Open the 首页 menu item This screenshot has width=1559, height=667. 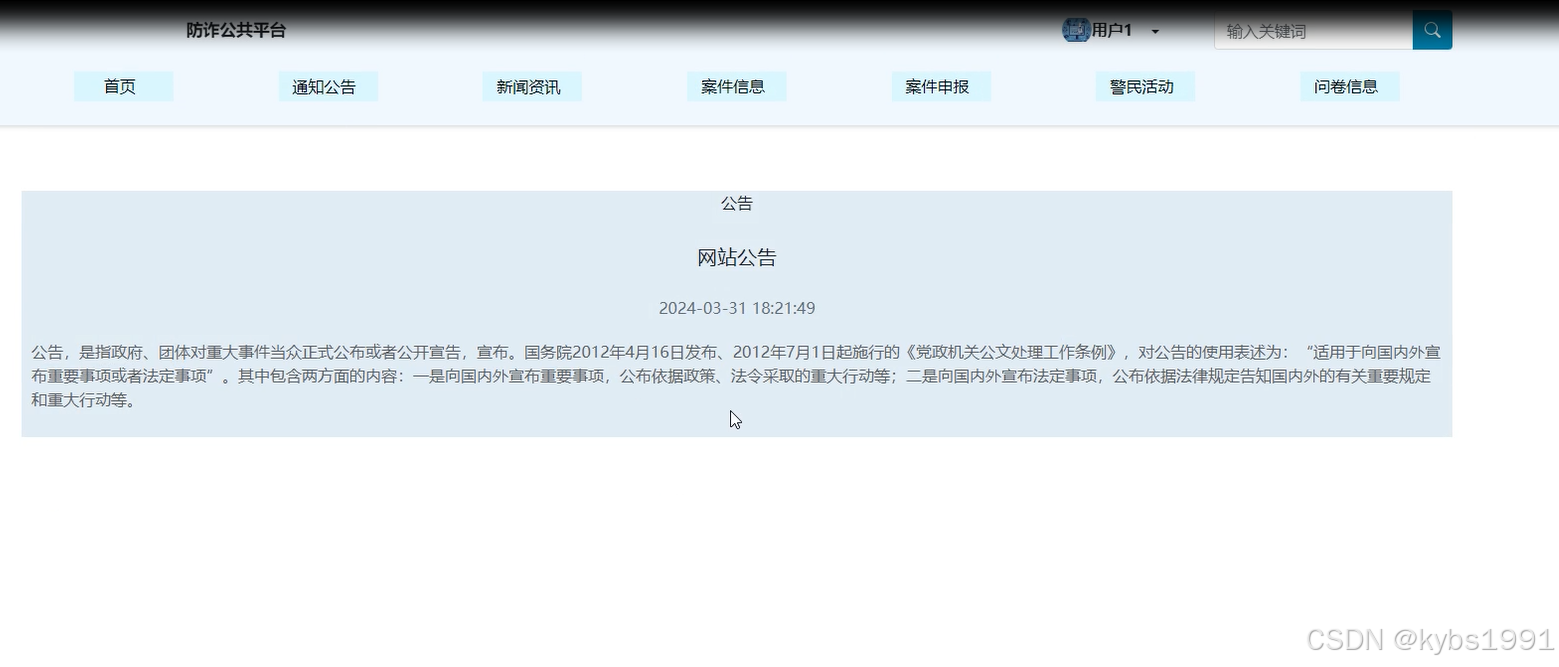123,87
